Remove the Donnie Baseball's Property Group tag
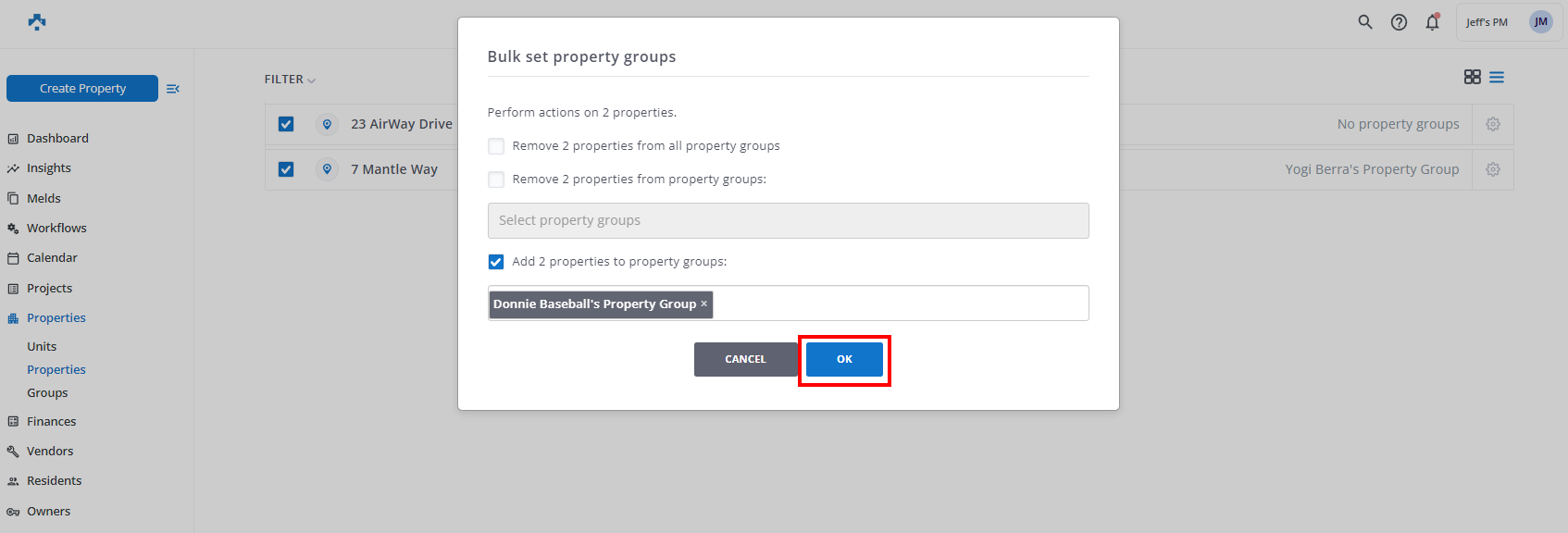 pos(704,304)
